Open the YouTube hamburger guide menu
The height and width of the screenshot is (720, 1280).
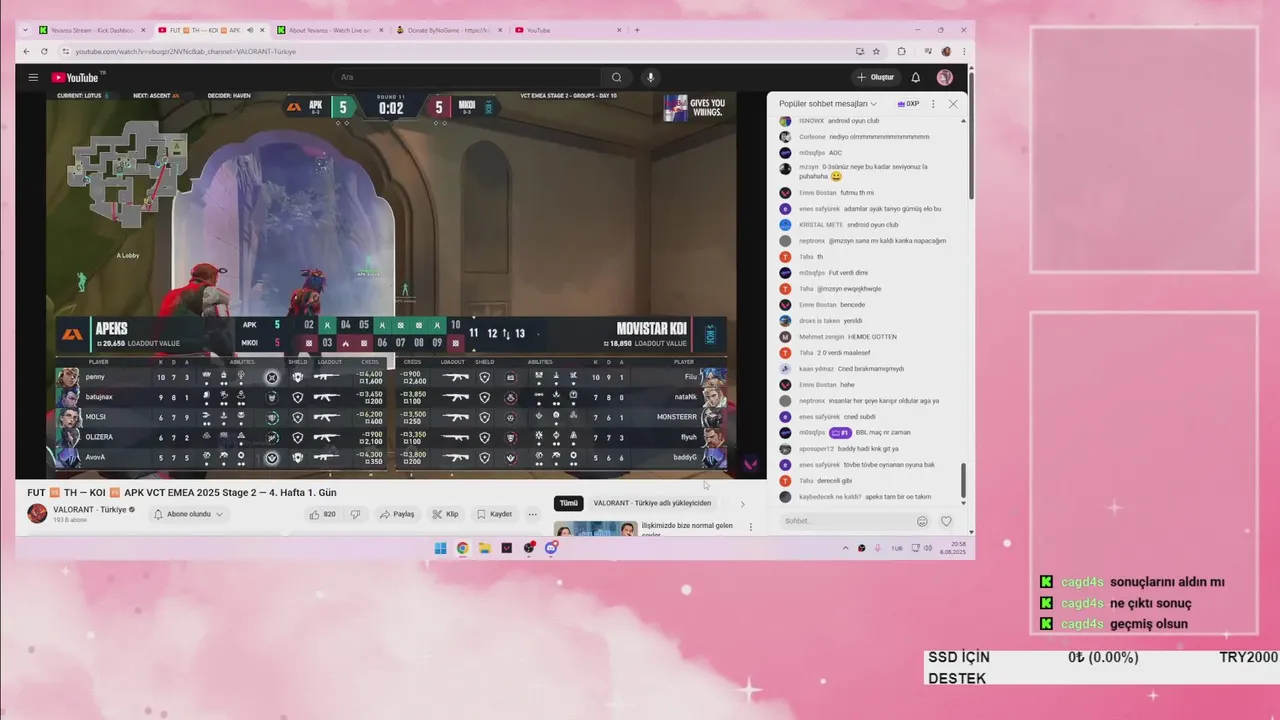pyautogui.click(x=33, y=77)
